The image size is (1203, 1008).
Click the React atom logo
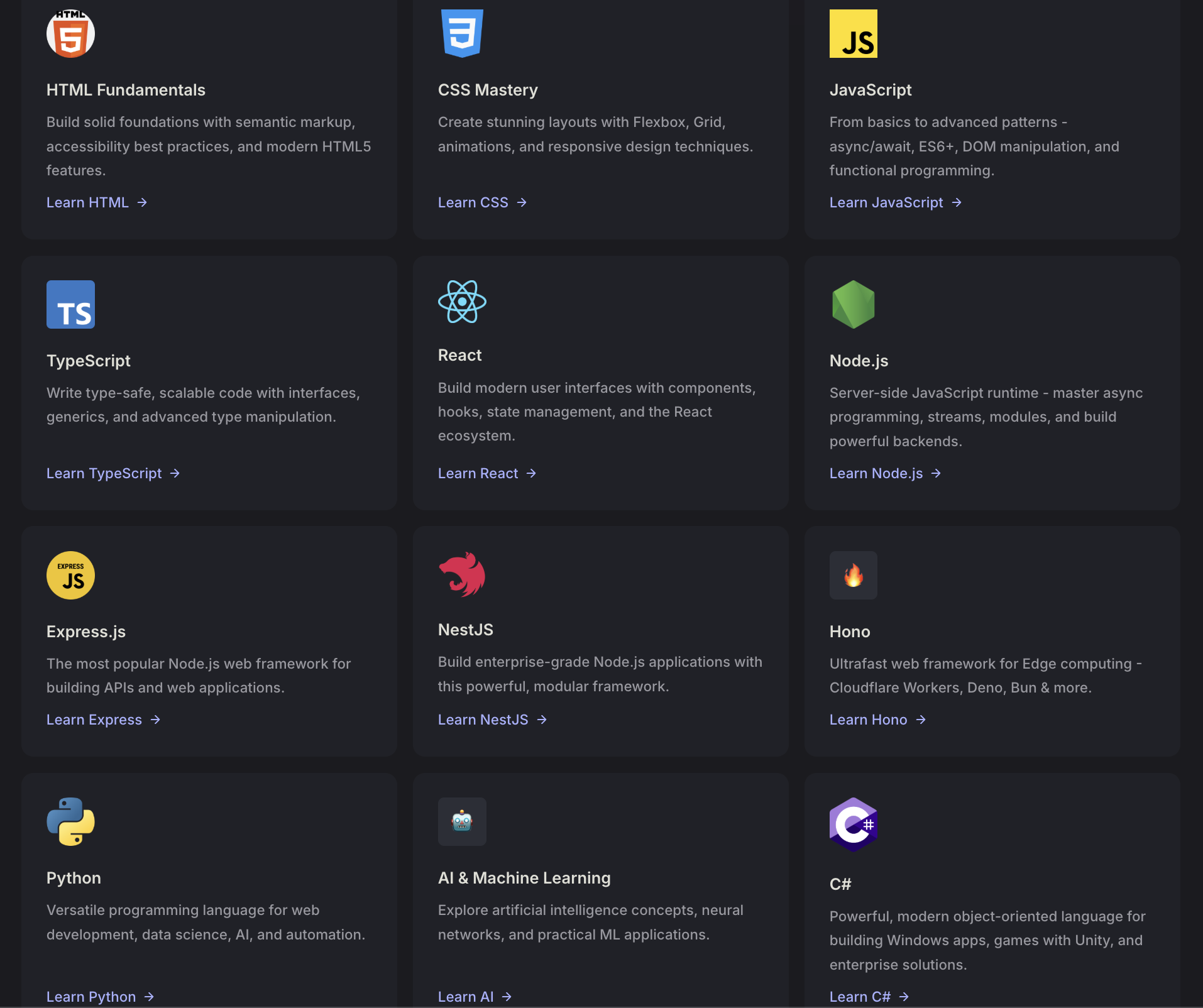coord(462,302)
